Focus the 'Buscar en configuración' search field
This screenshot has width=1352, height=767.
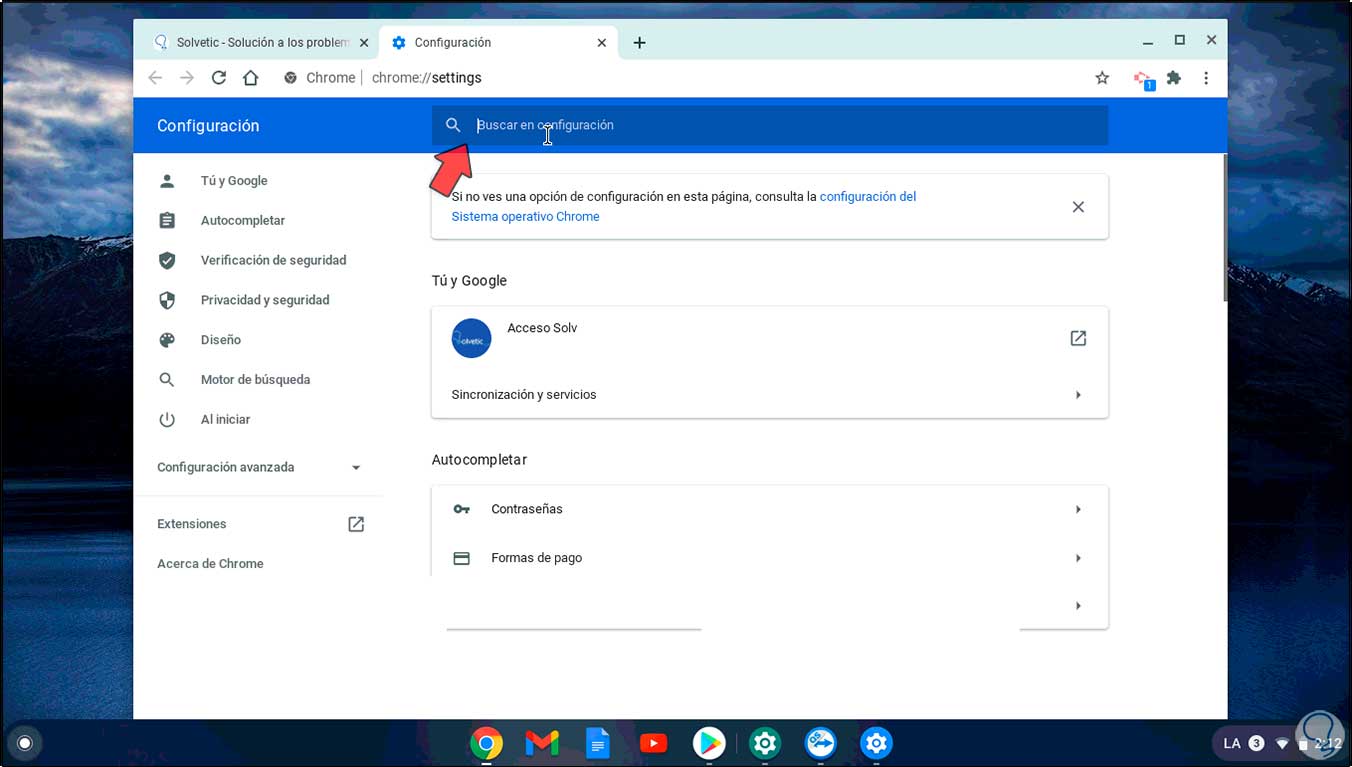tap(770, 125)
